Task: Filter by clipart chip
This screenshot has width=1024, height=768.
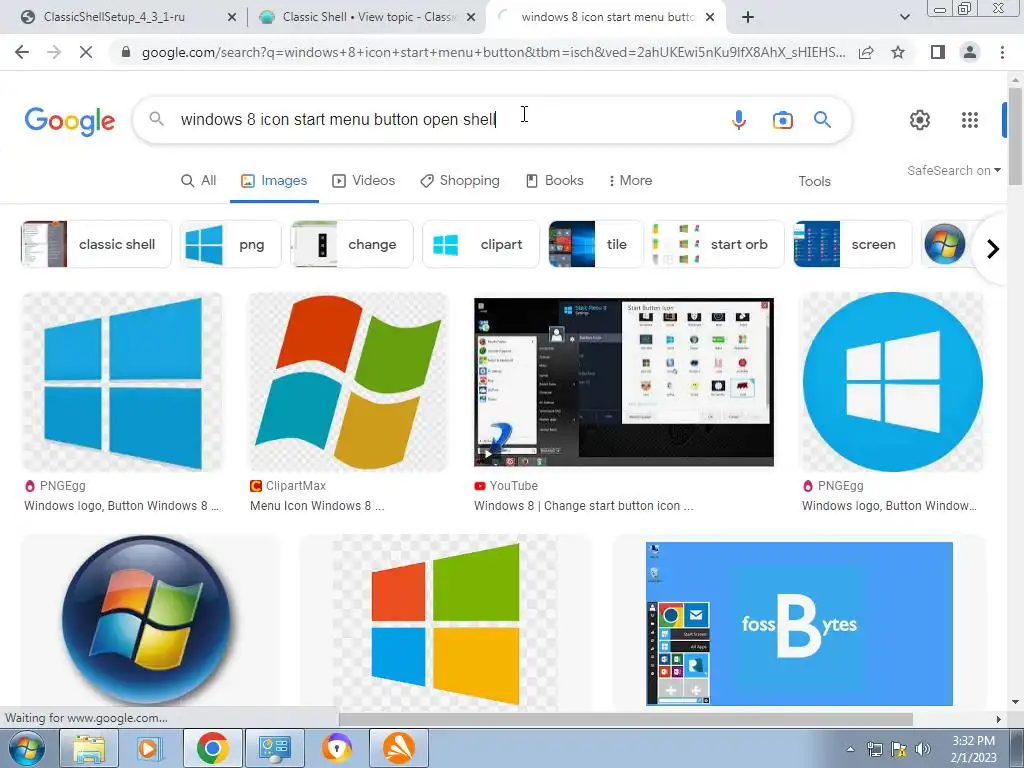Action: pos(481,244)
